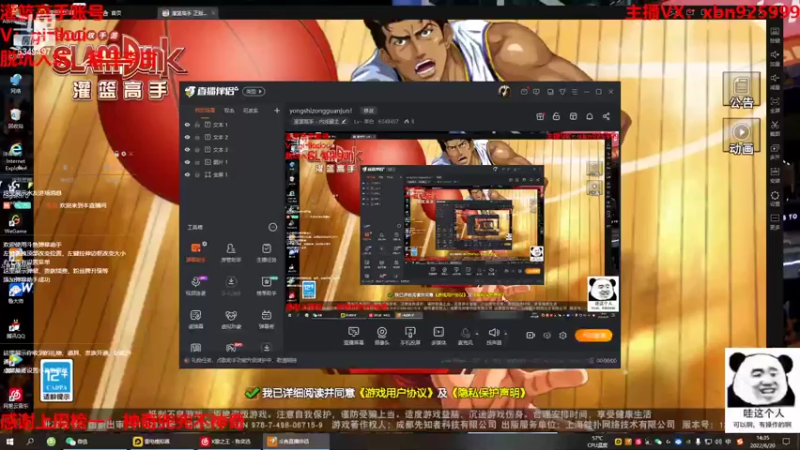The height and width of the screenshot is (450, 800).
Task: Expand the speaker options arrow
Action: [506, 334]
